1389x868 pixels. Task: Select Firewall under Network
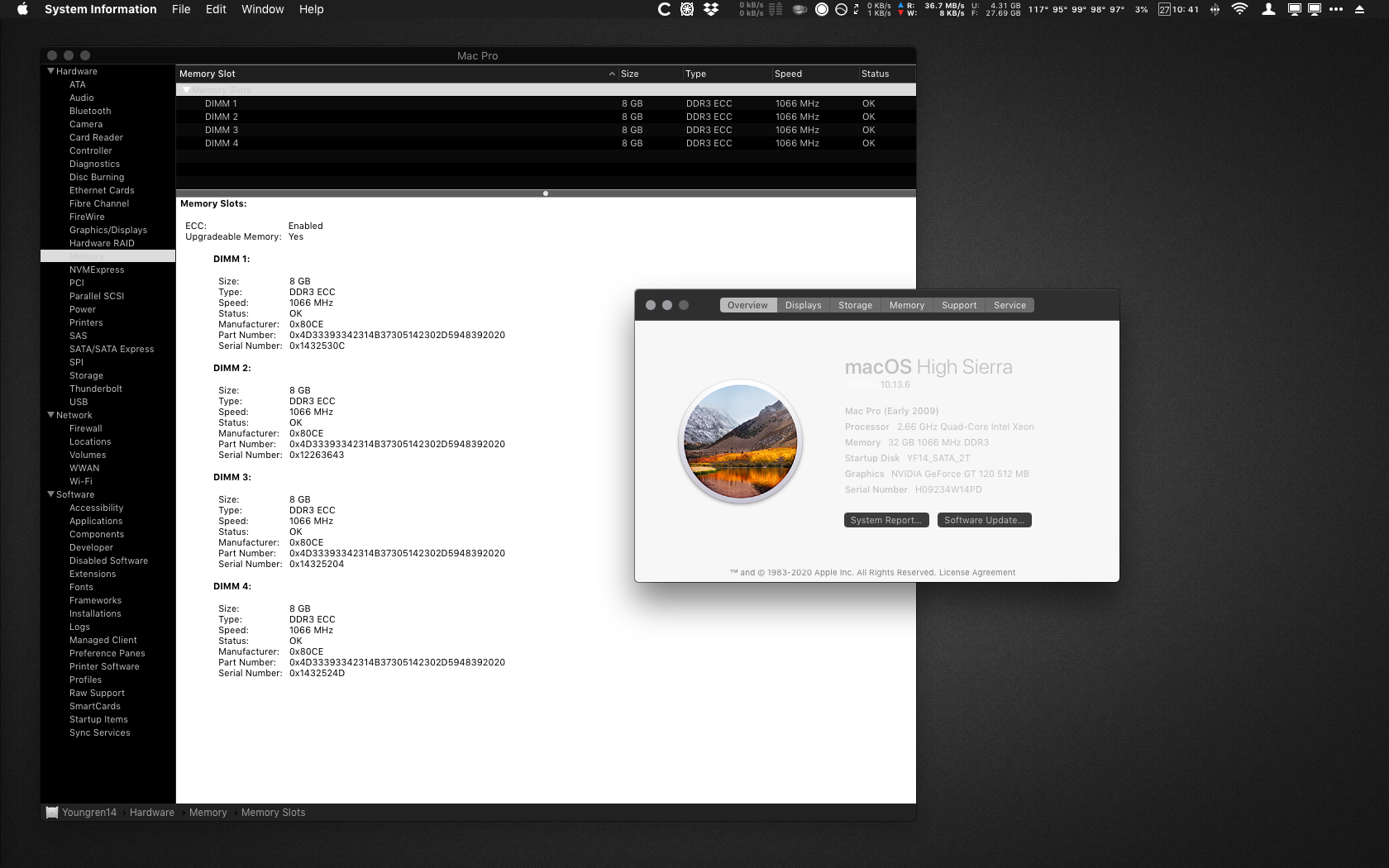click(x=86, y=428)
